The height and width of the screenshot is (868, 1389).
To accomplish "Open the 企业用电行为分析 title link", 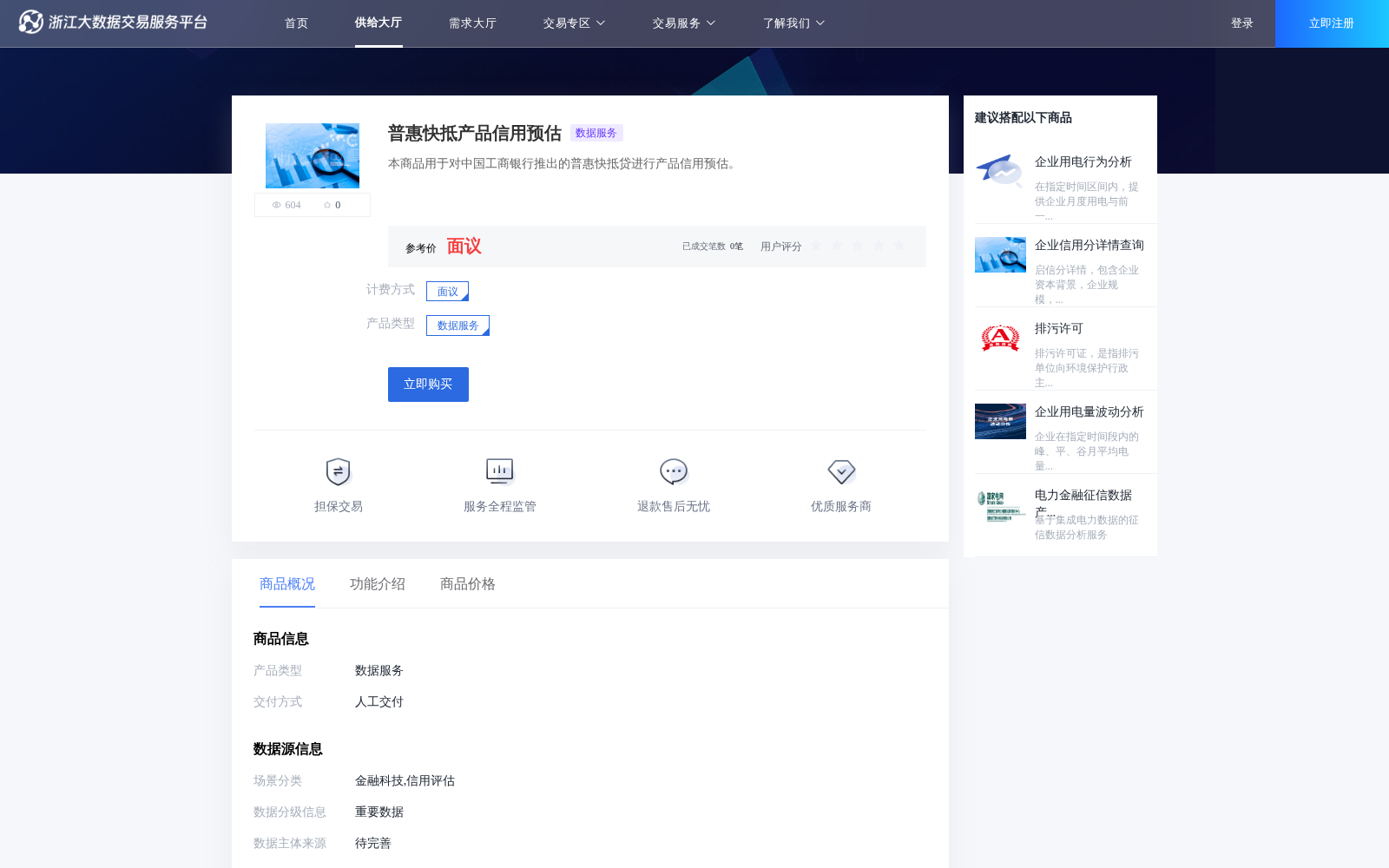I will tap(1083, 162).
